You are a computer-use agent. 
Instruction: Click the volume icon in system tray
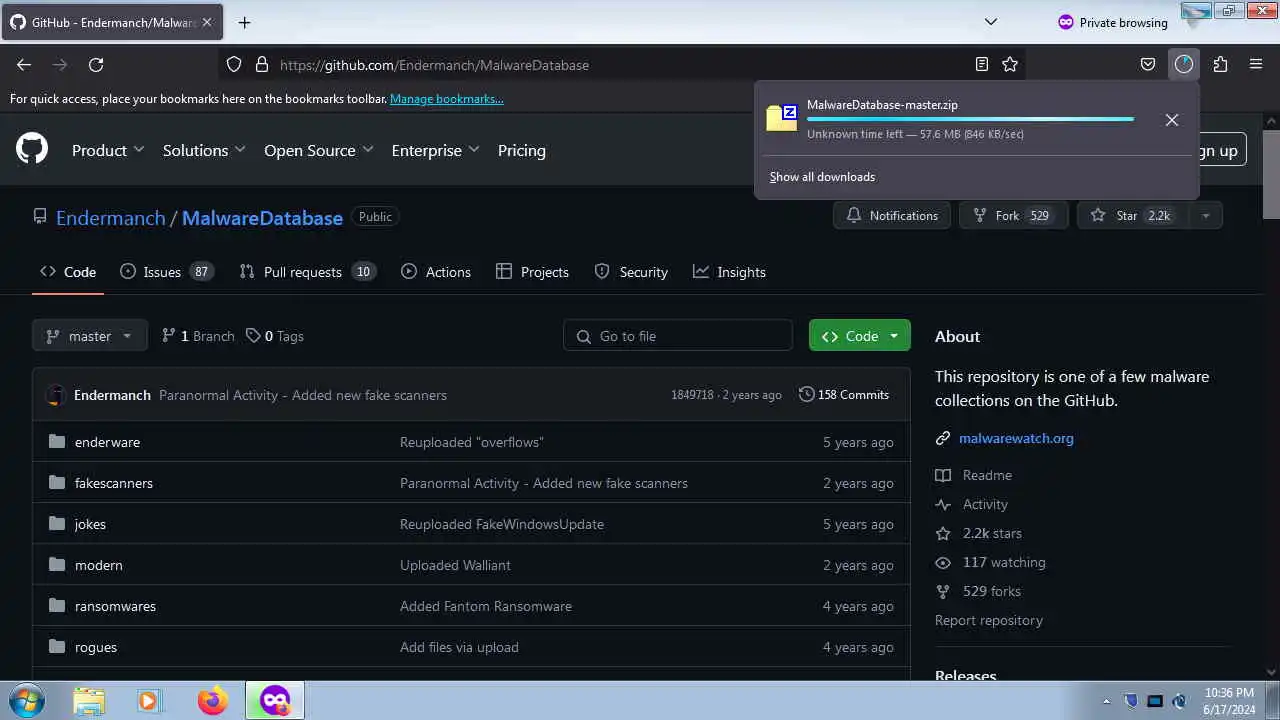pos(1179,701)
